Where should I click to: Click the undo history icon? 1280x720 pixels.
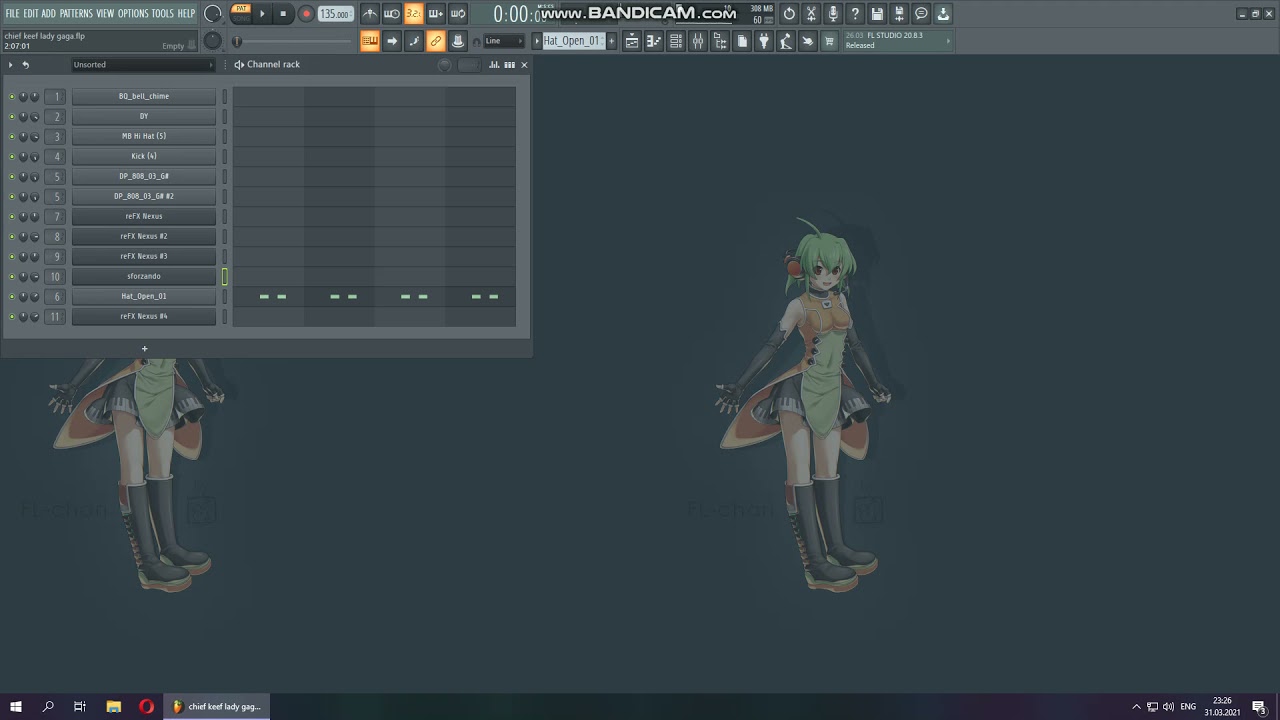pyautogui.click(x=789, y=14)
